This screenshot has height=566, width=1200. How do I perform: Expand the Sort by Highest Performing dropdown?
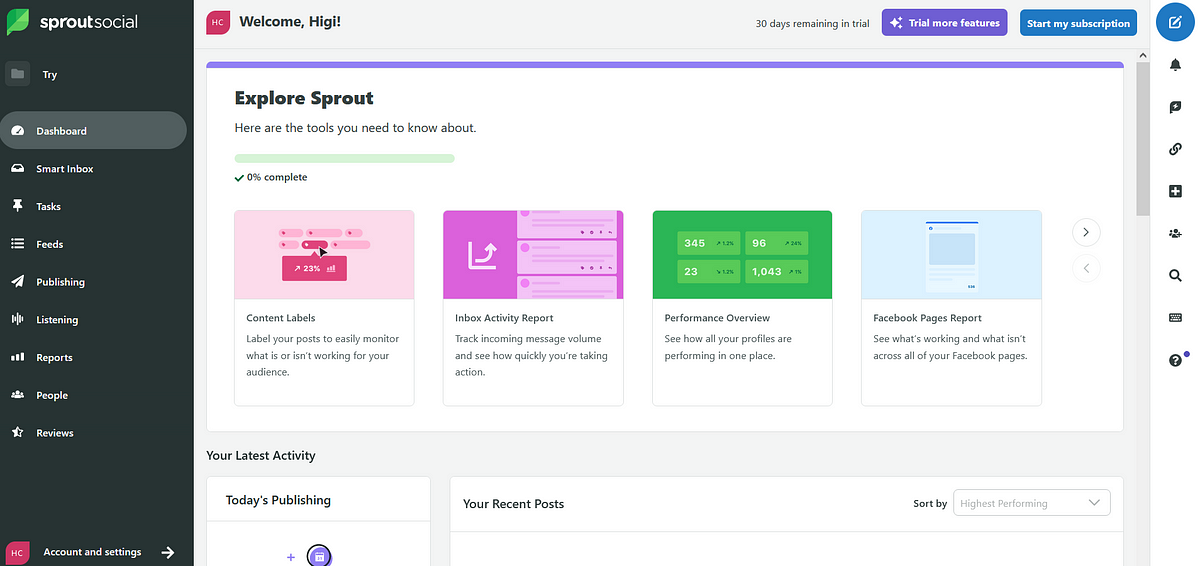click(x=1031, y=503)
